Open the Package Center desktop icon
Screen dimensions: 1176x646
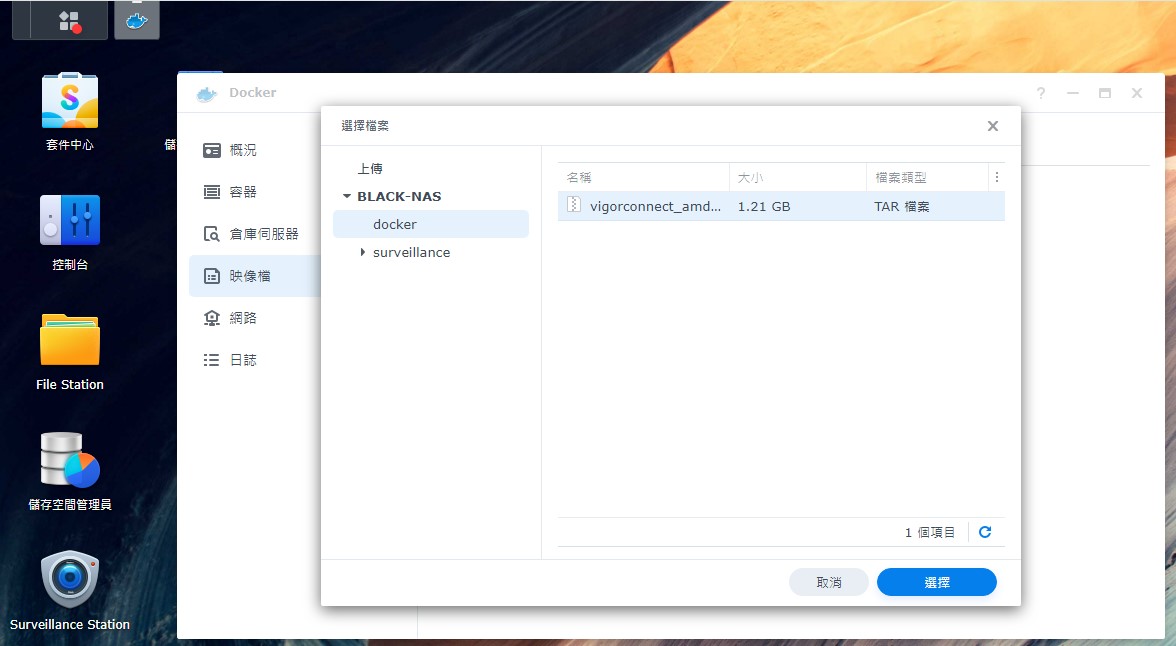(69, 101)
